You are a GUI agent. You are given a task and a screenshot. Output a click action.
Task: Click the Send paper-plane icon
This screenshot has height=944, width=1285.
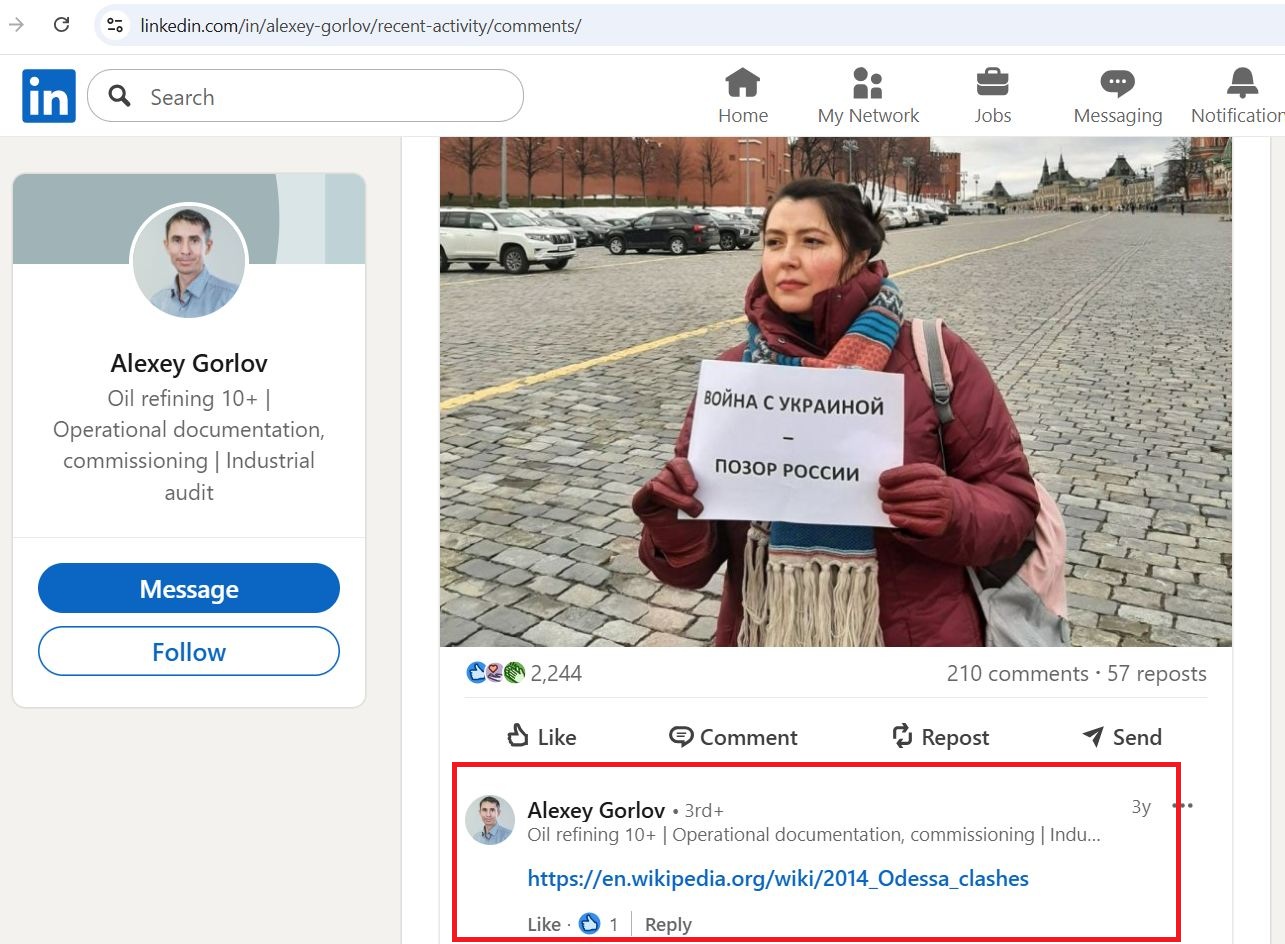tap(1092, 736)
